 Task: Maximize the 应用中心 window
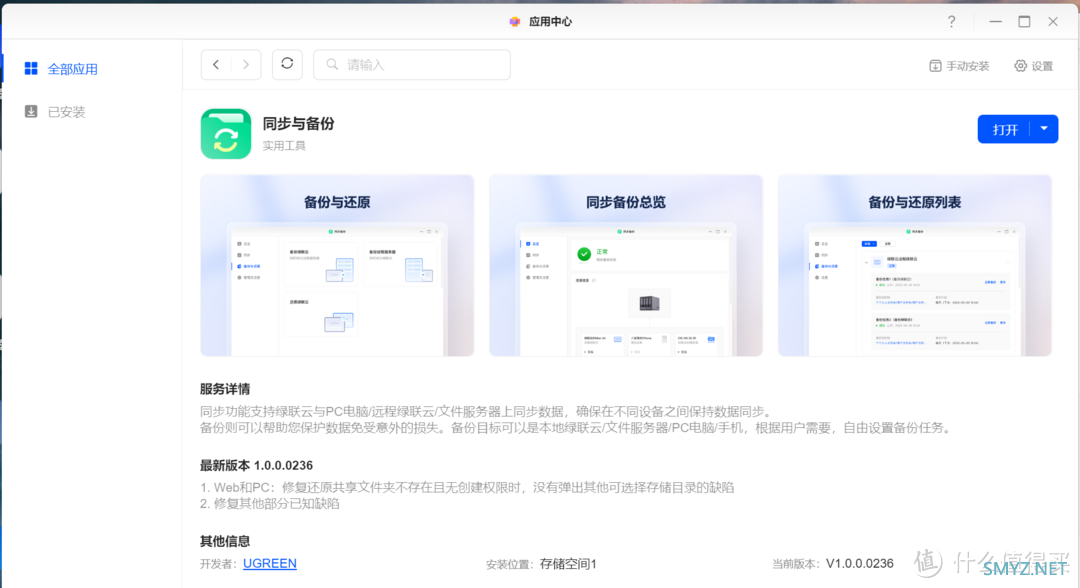1024,21
